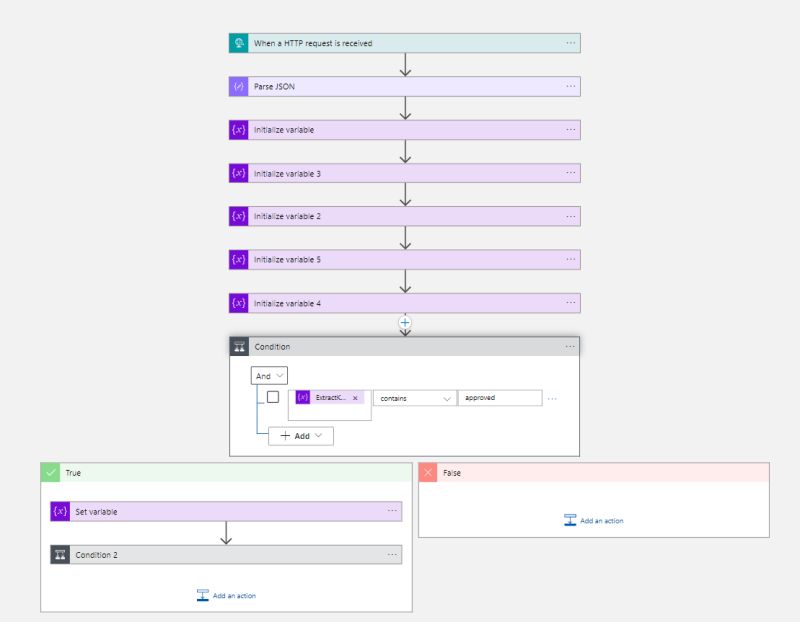Expand the Initialize variable 2 step
800x622 pixels.
(405, 216)
